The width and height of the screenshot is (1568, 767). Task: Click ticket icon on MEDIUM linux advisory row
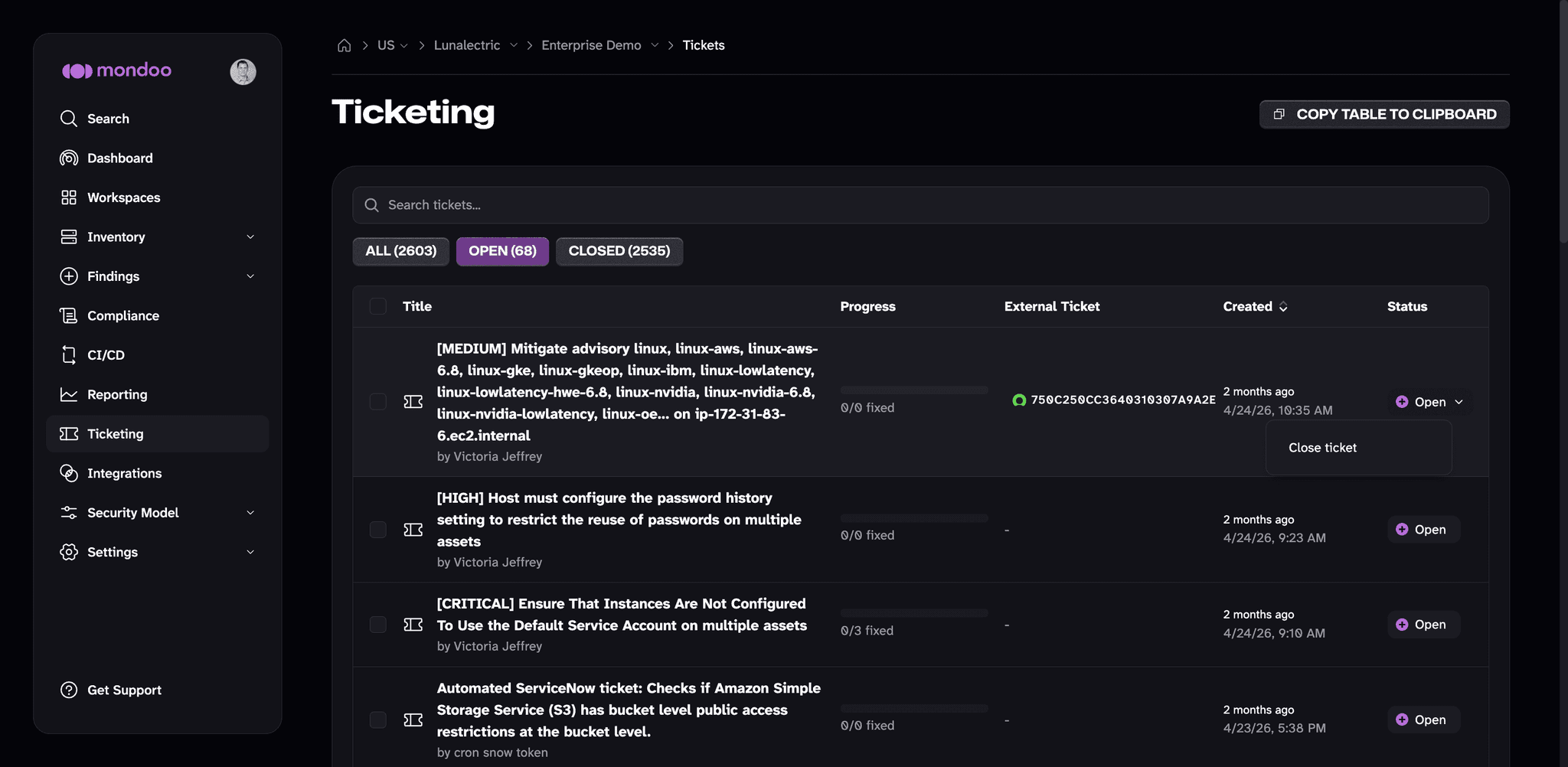pyautogui.click(x=413, y=402)
